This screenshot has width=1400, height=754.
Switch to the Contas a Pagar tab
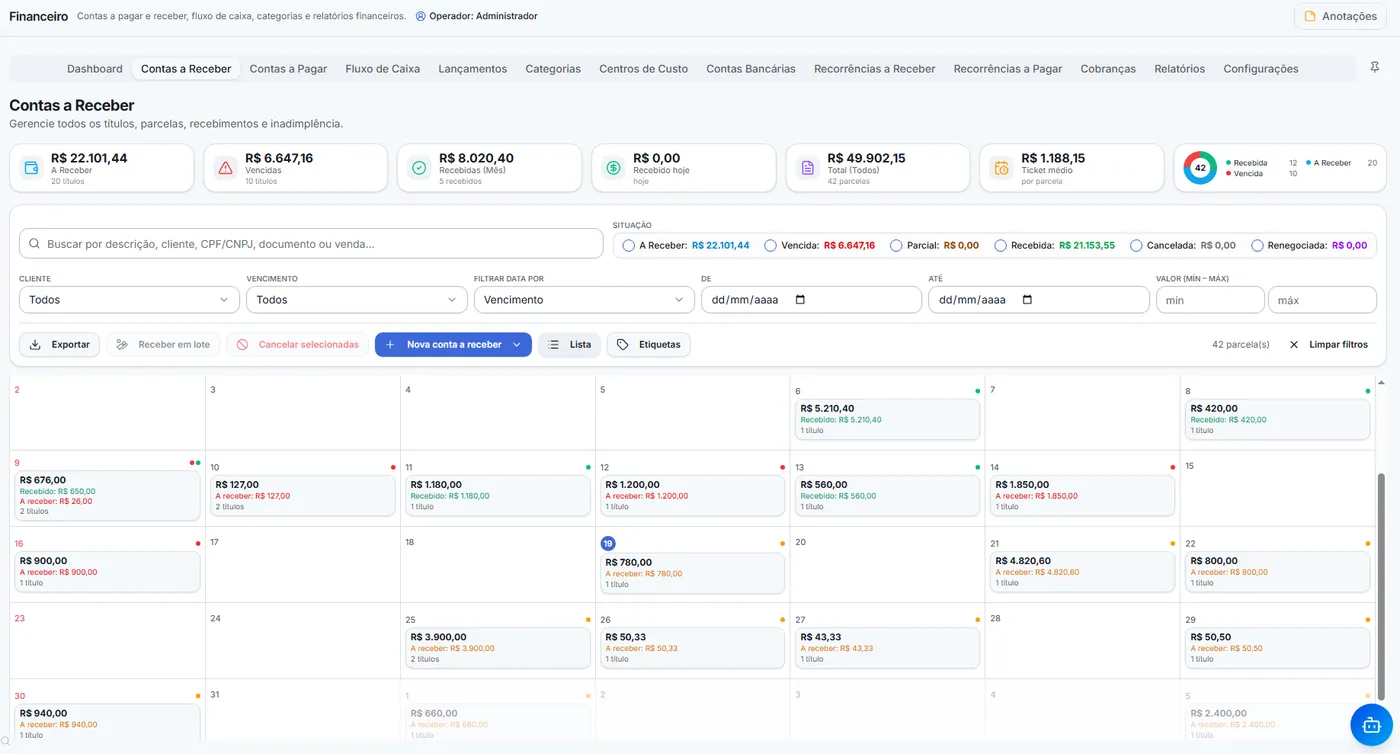(x=288, y=69)
